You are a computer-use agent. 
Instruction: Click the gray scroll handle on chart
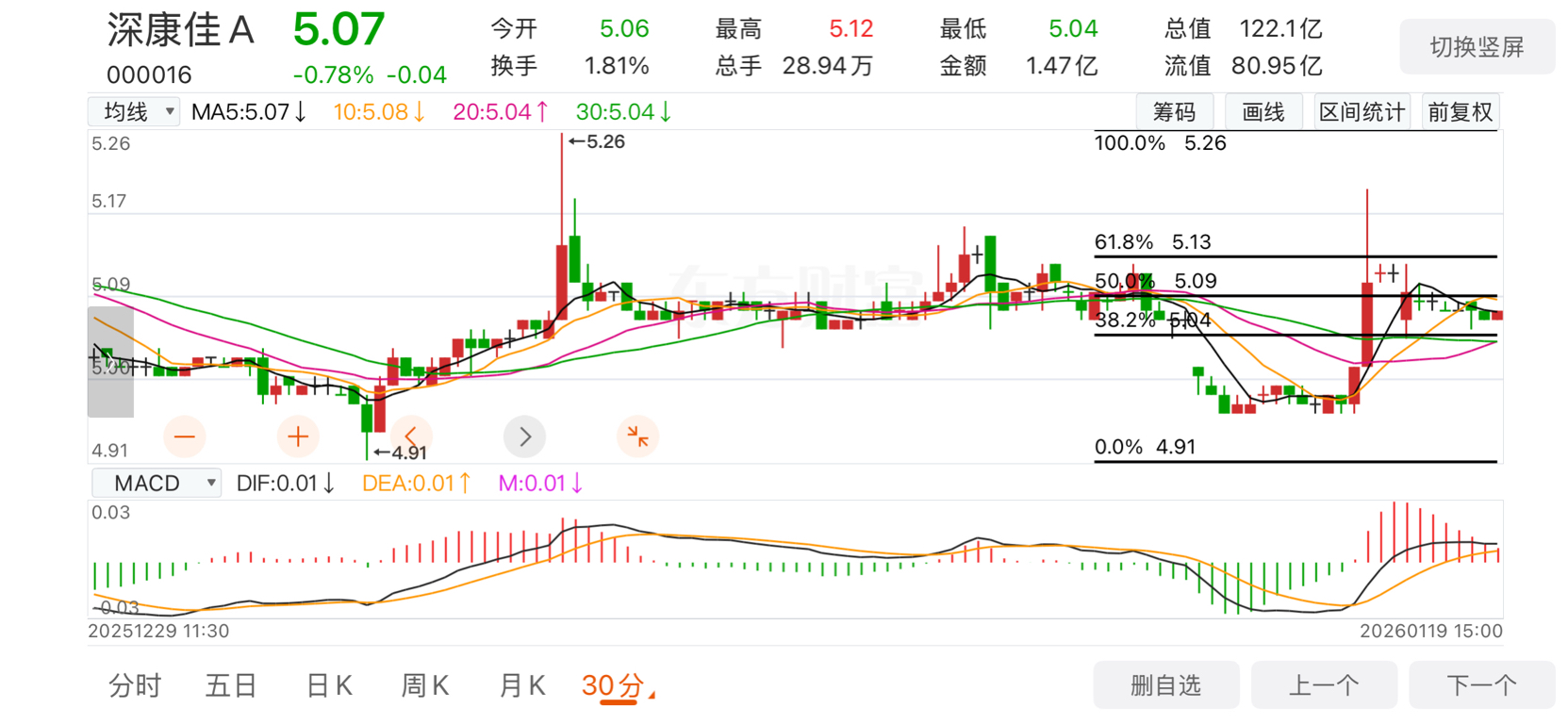(110, 362)
